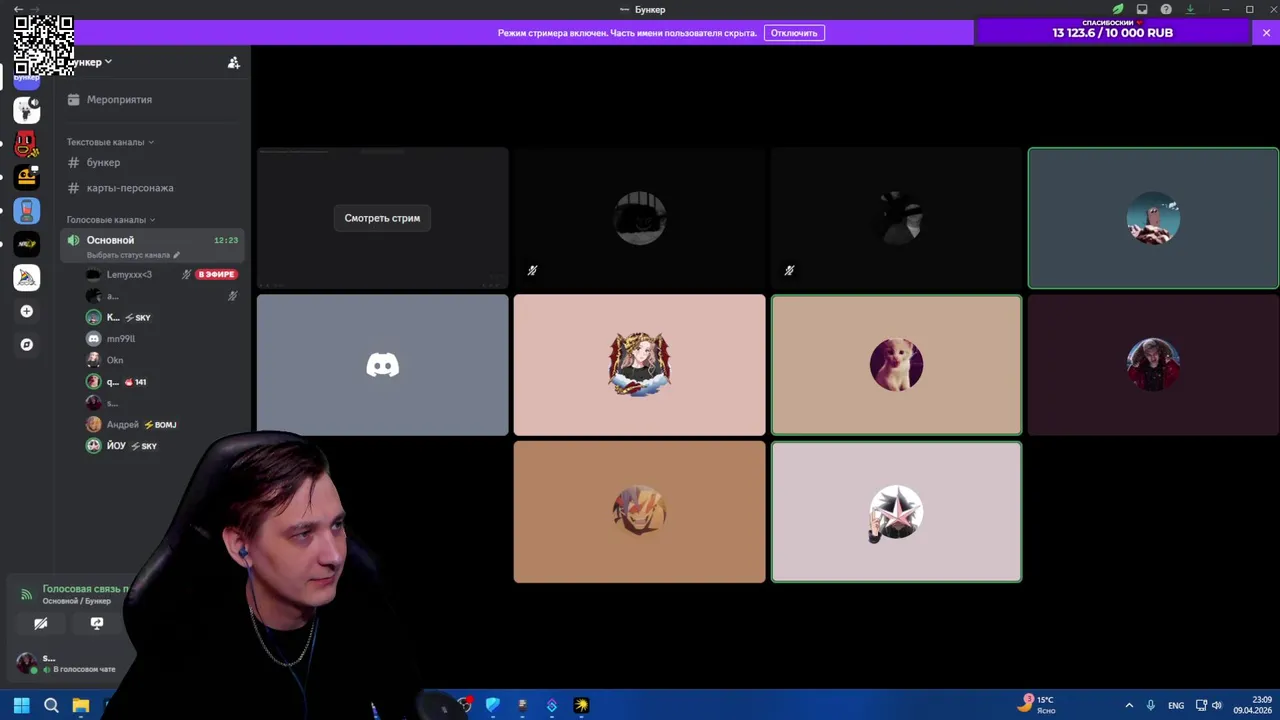
Task: Switch to the white sailboat server icon
Action: tap(27, 277)
